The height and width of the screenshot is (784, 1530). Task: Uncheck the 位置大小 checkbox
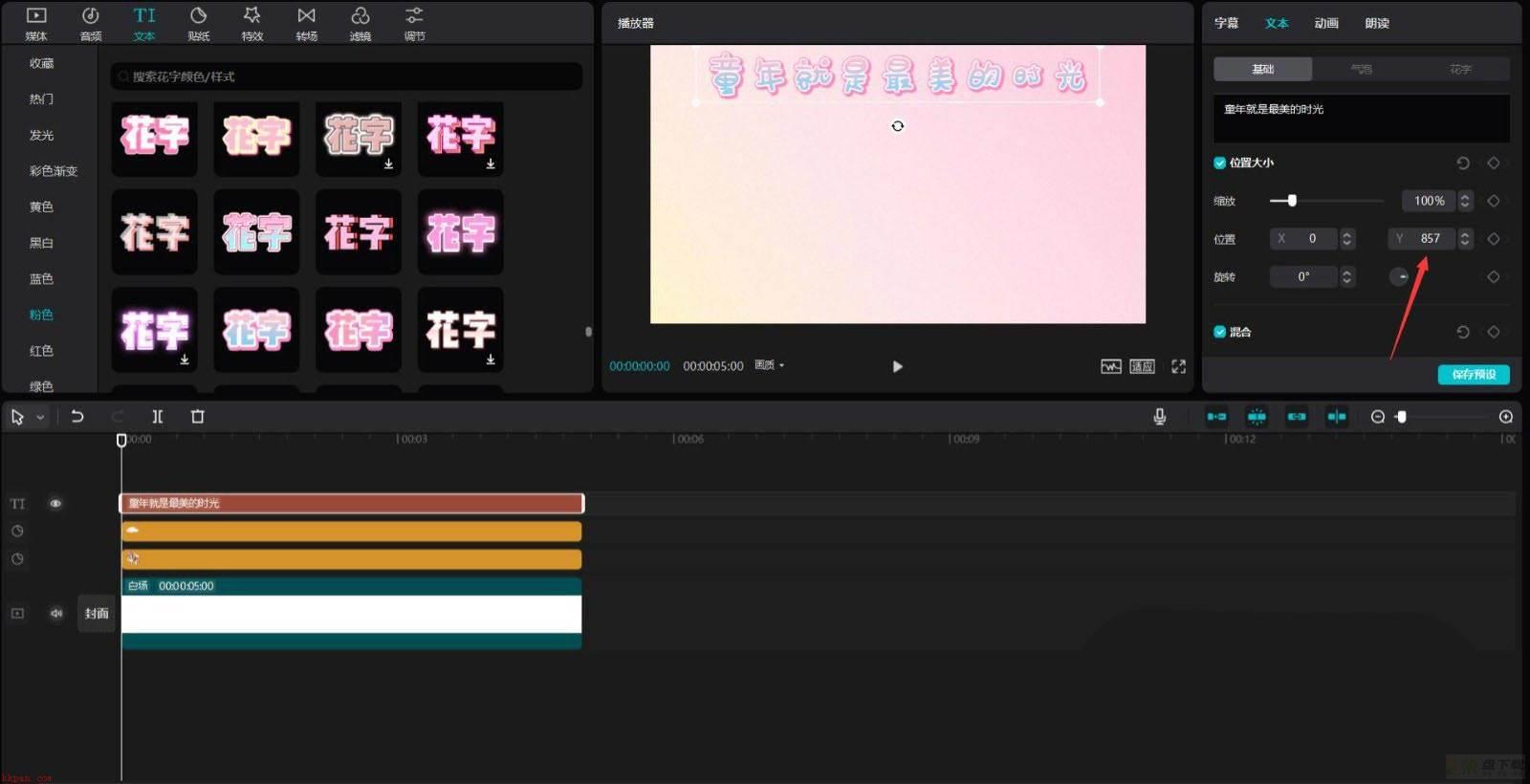click(1220, 163)
